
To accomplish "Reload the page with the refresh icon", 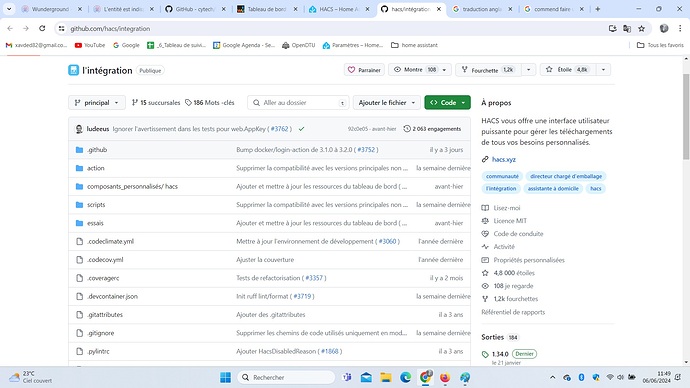I will (x=42, y=29).
